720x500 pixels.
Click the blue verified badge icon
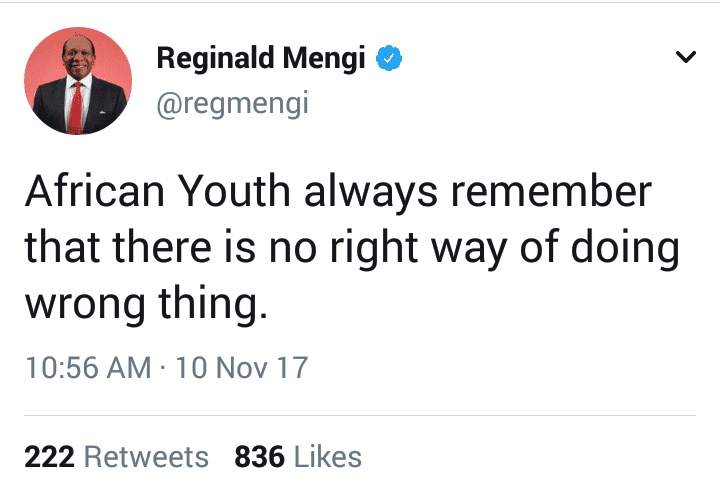click(x=389, y=58)
